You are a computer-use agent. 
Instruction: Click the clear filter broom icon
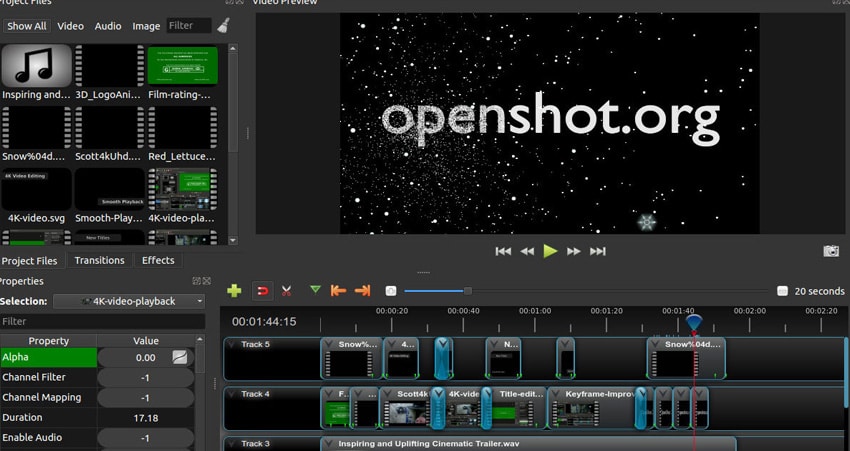click(x=222, y=26)
